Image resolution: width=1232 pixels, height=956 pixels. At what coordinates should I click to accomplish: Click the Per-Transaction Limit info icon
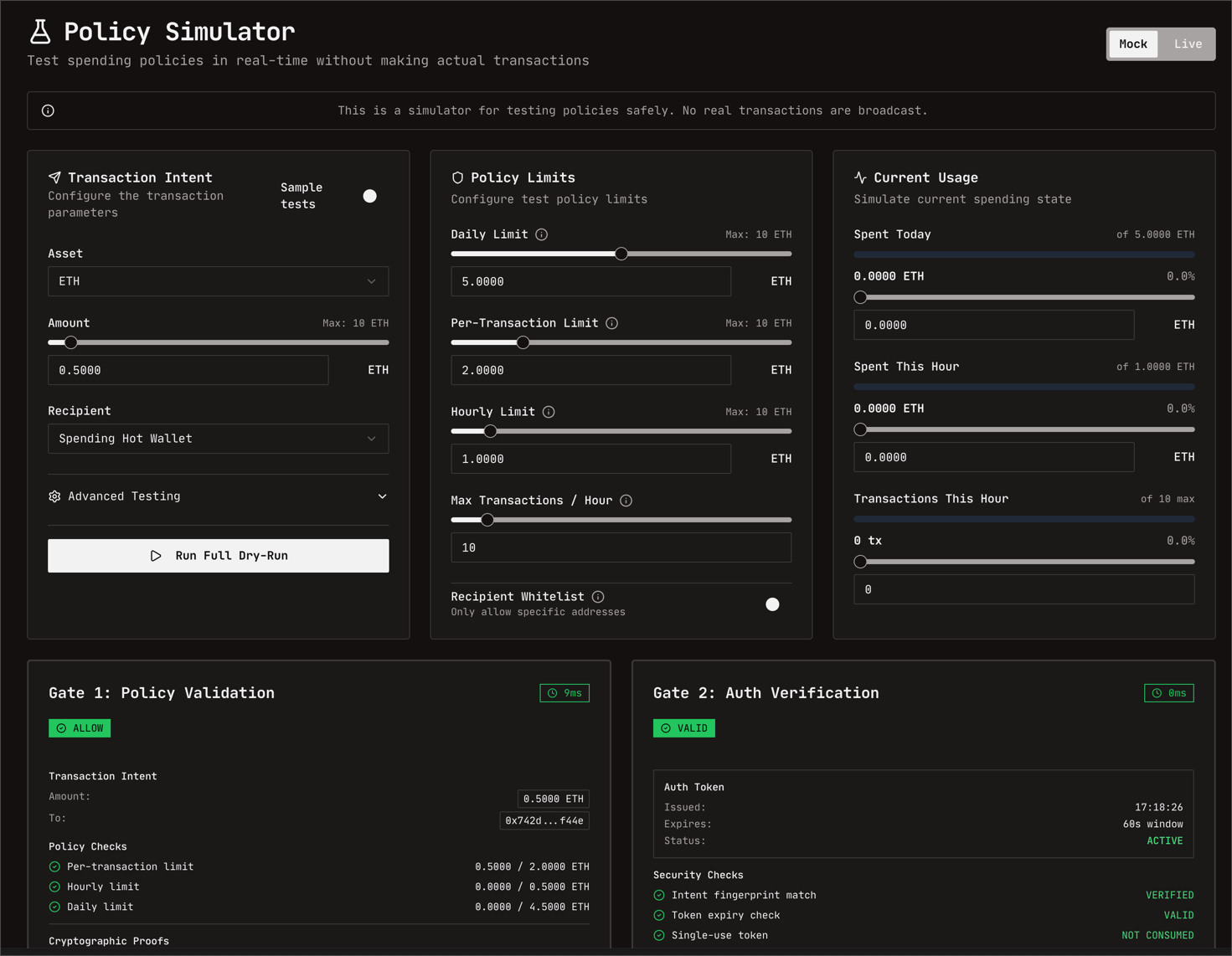(612, 323)
